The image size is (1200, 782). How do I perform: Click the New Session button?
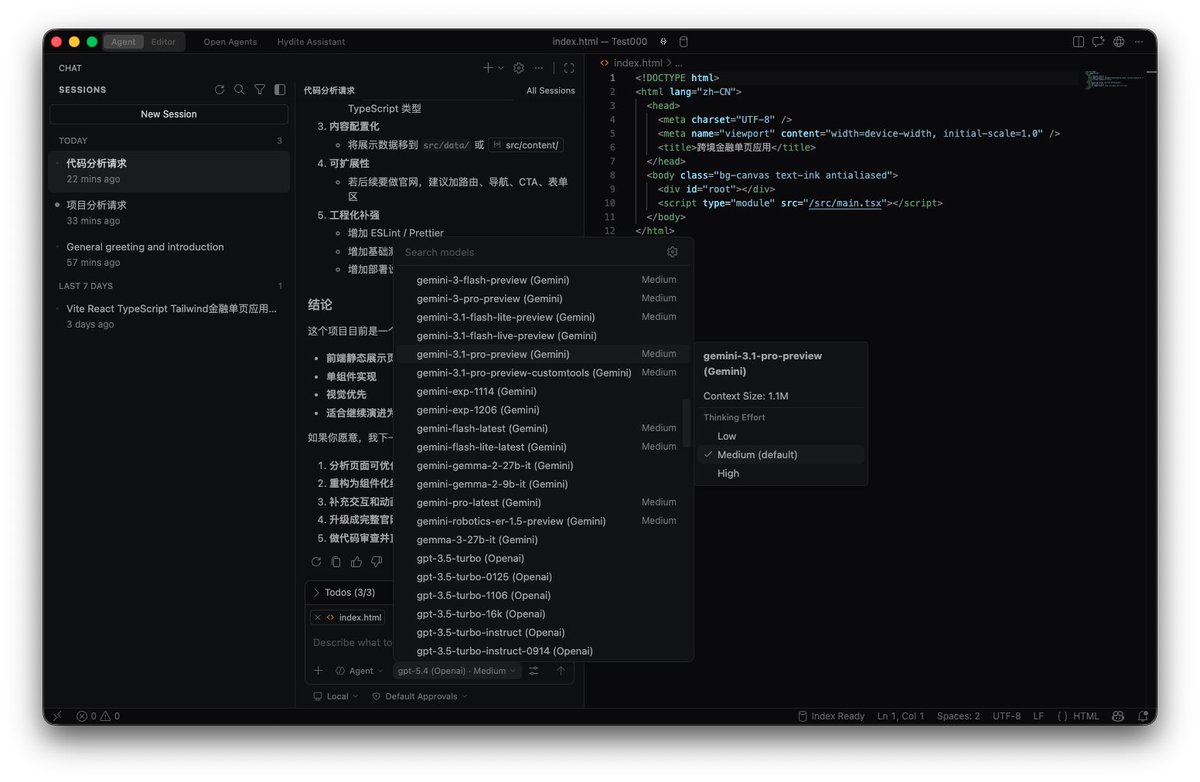[169, 114]
